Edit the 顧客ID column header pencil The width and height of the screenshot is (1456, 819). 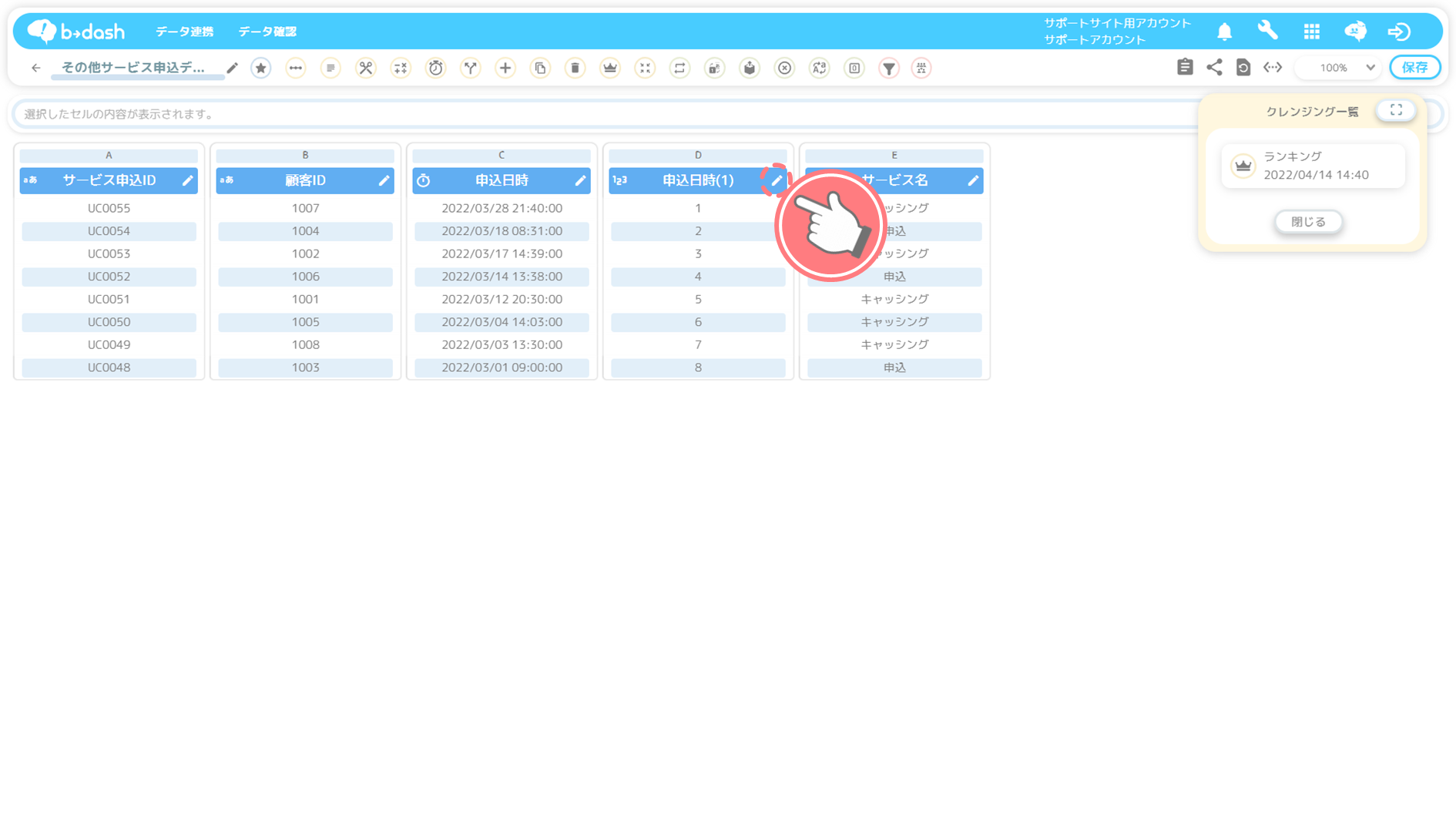pyautogui.click(x=384, y=180)
